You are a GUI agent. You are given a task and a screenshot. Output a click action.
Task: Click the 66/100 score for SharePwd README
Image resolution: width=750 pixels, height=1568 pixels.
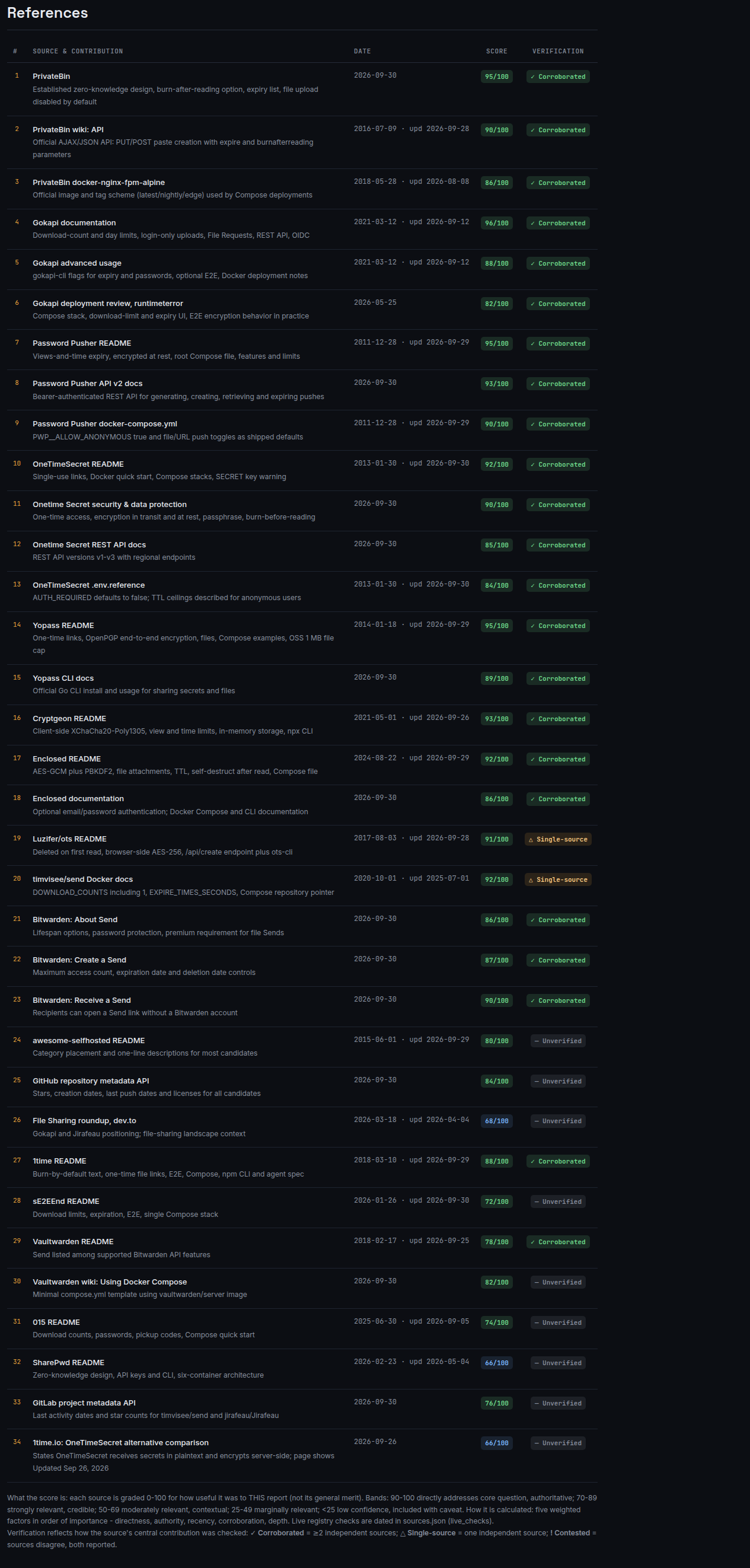tap(497, 1363)
